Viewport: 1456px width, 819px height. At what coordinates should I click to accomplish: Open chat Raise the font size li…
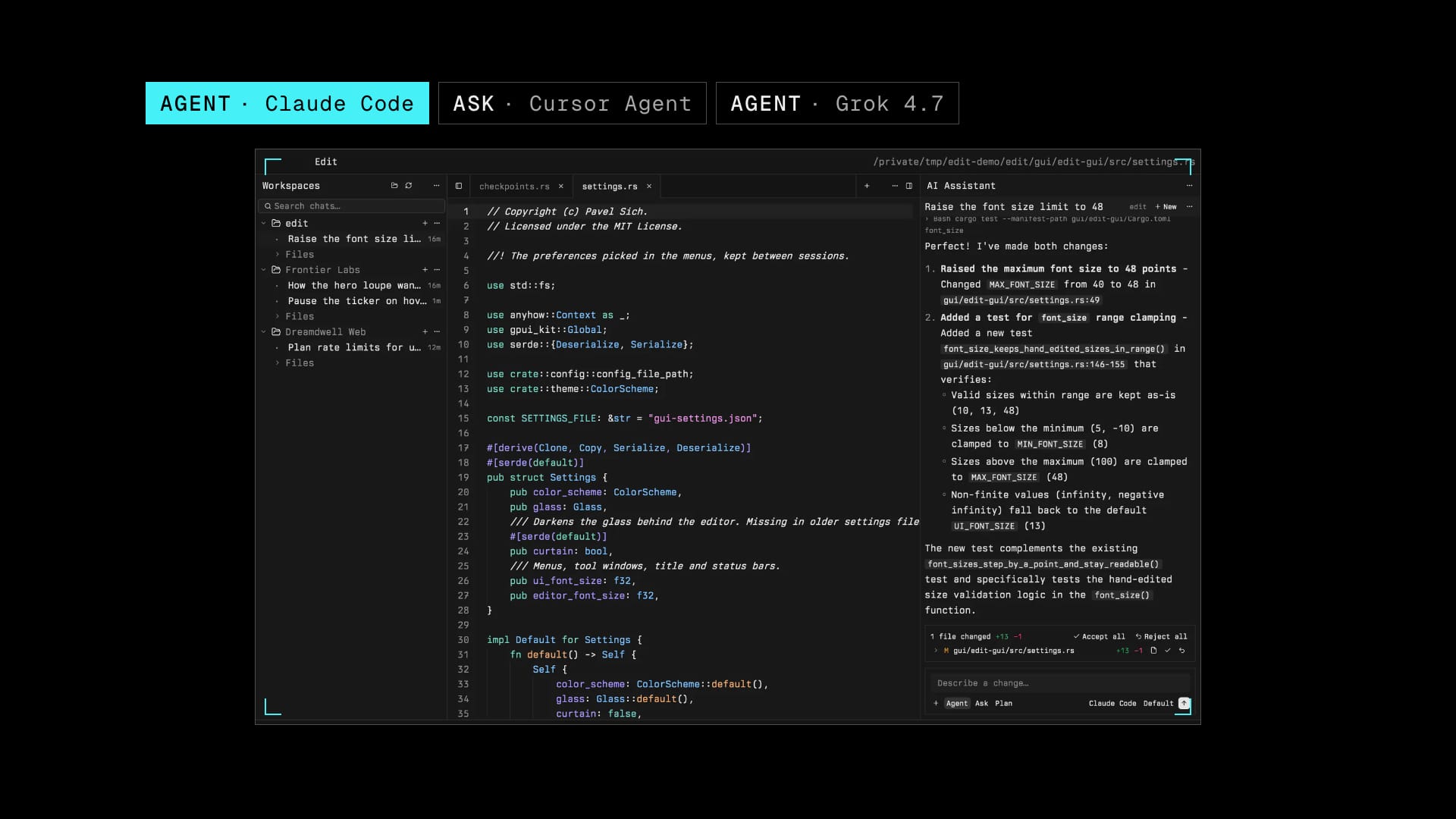[354, 239]
